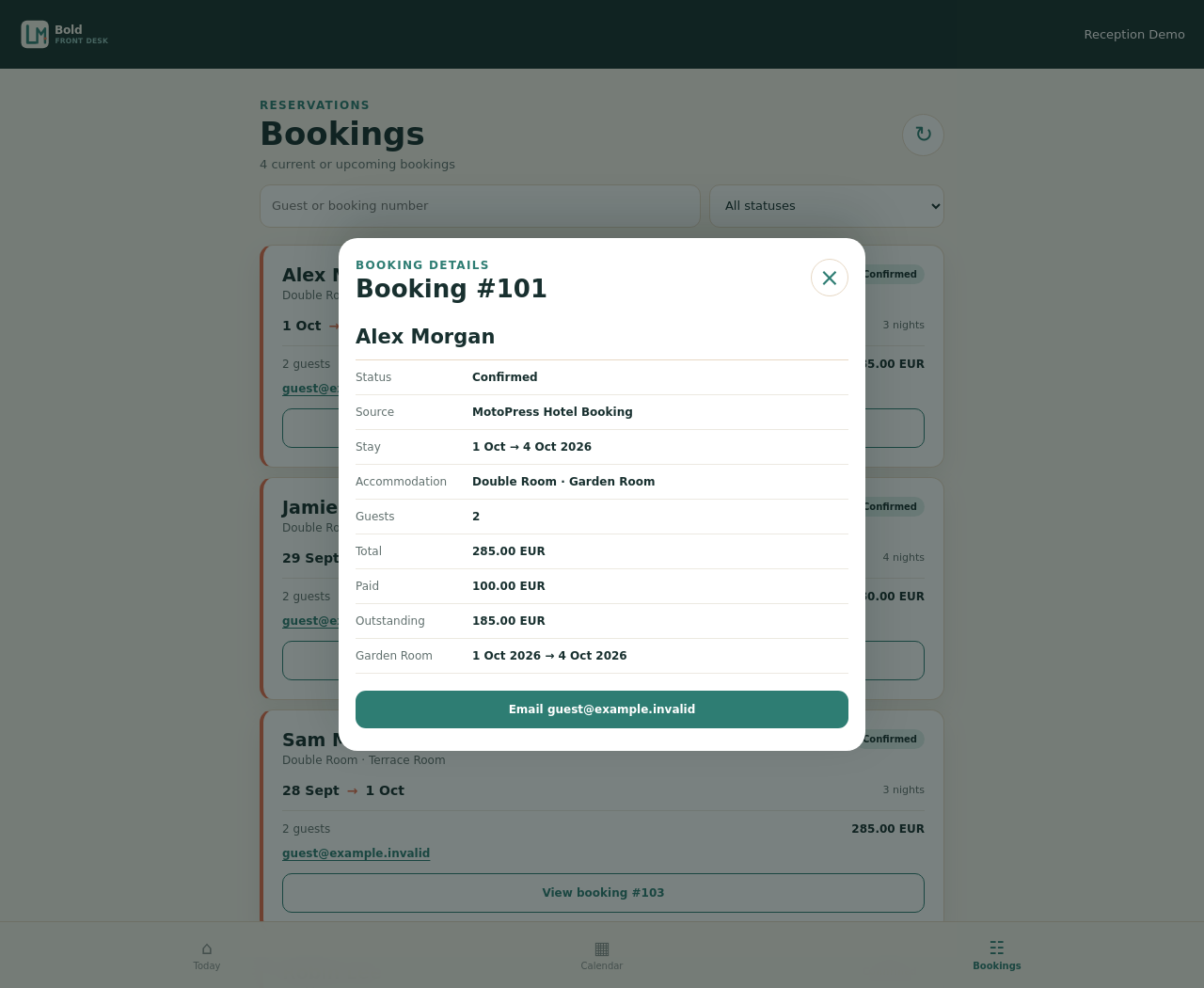The height and width of the screenshot is (988, 1204).
Task: Click the Outstanding amount 185.00 EUR
Action: pyautogui.click(x=509, y=621)
